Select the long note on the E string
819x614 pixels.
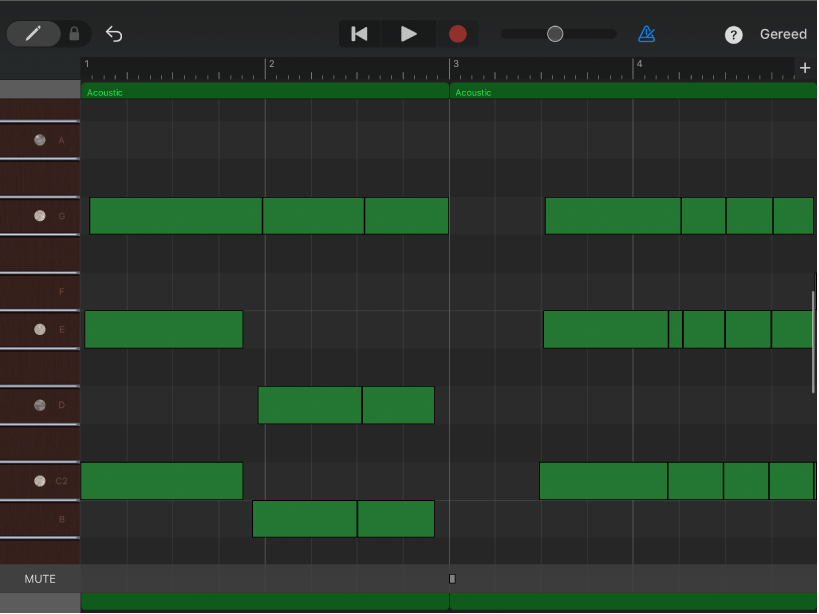click(x=162, y=329)
